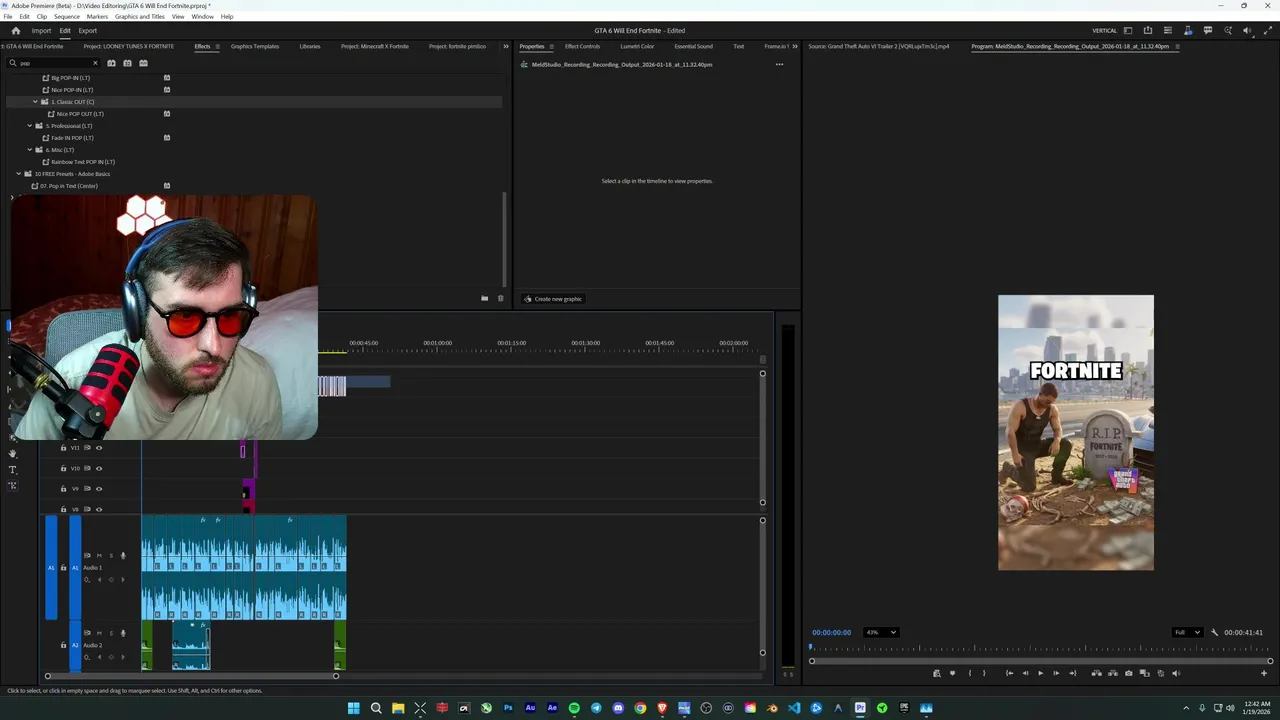Open Photoshop from the taskbar
The height and width of the screenshot is (720, 1280).
click(508, 708)
